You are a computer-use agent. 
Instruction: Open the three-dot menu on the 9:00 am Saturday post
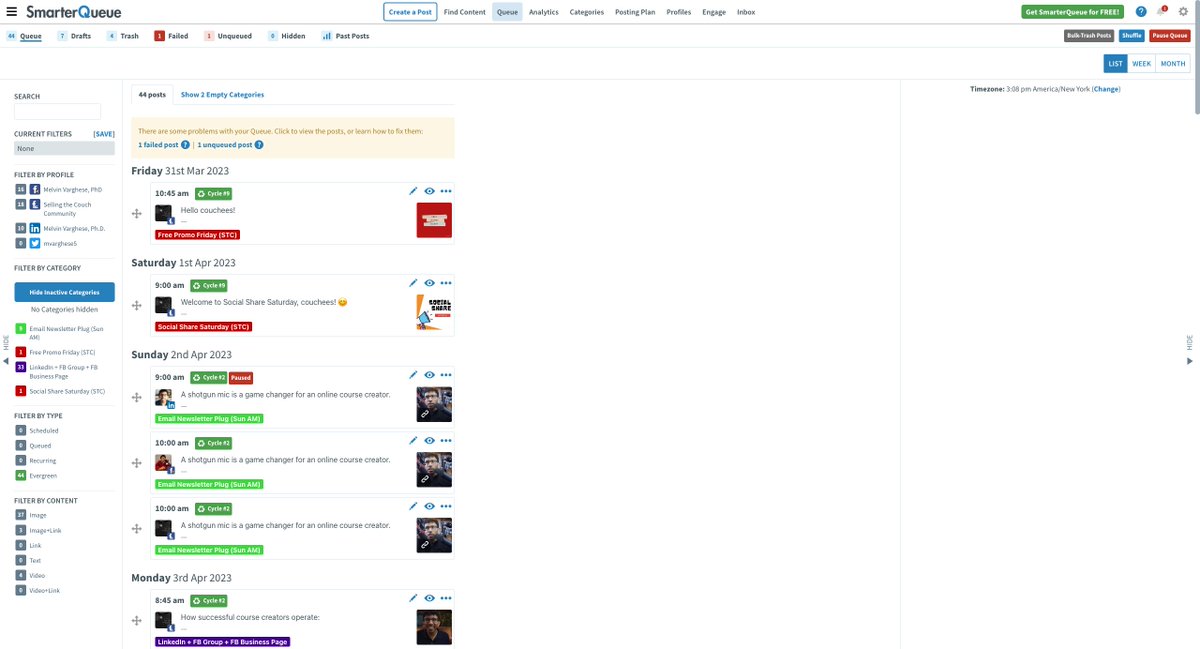tap(446, 283)
